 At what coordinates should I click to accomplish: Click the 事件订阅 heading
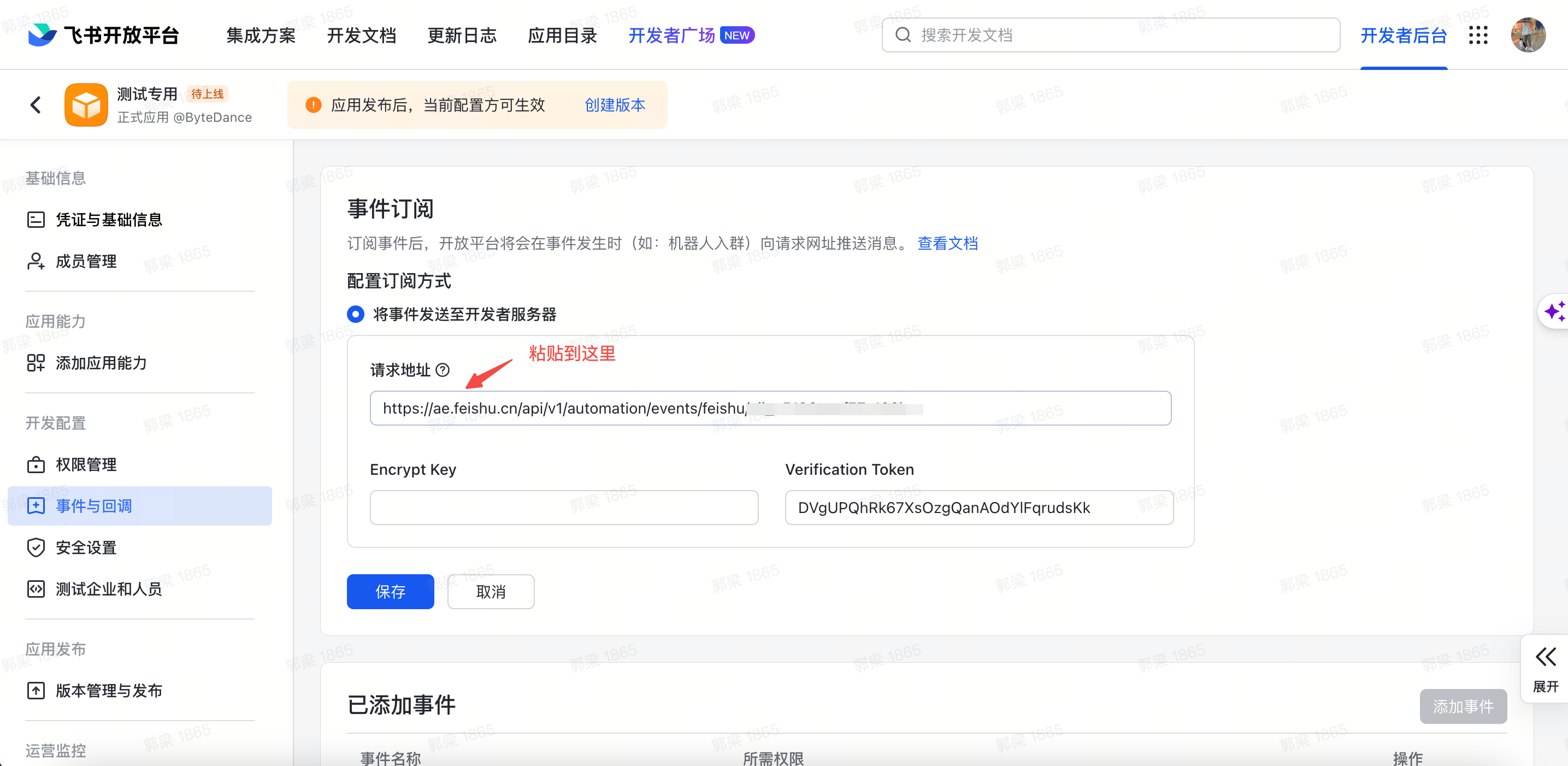click(x=390, y=209)
